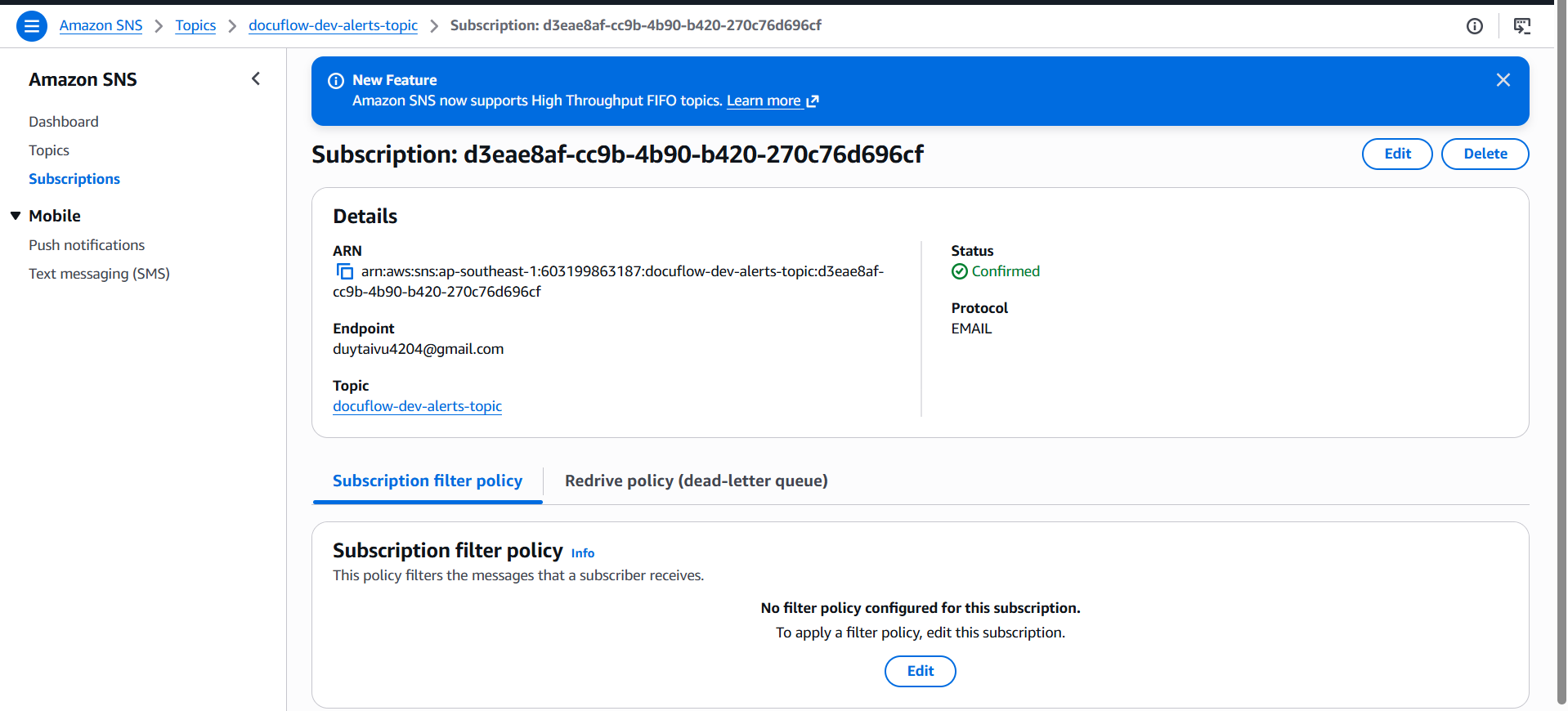Collapse the Amazon SNS sidebar chevron
Image resolution: width=1568 pixels, height=711 pixels.
coord(256,78)
